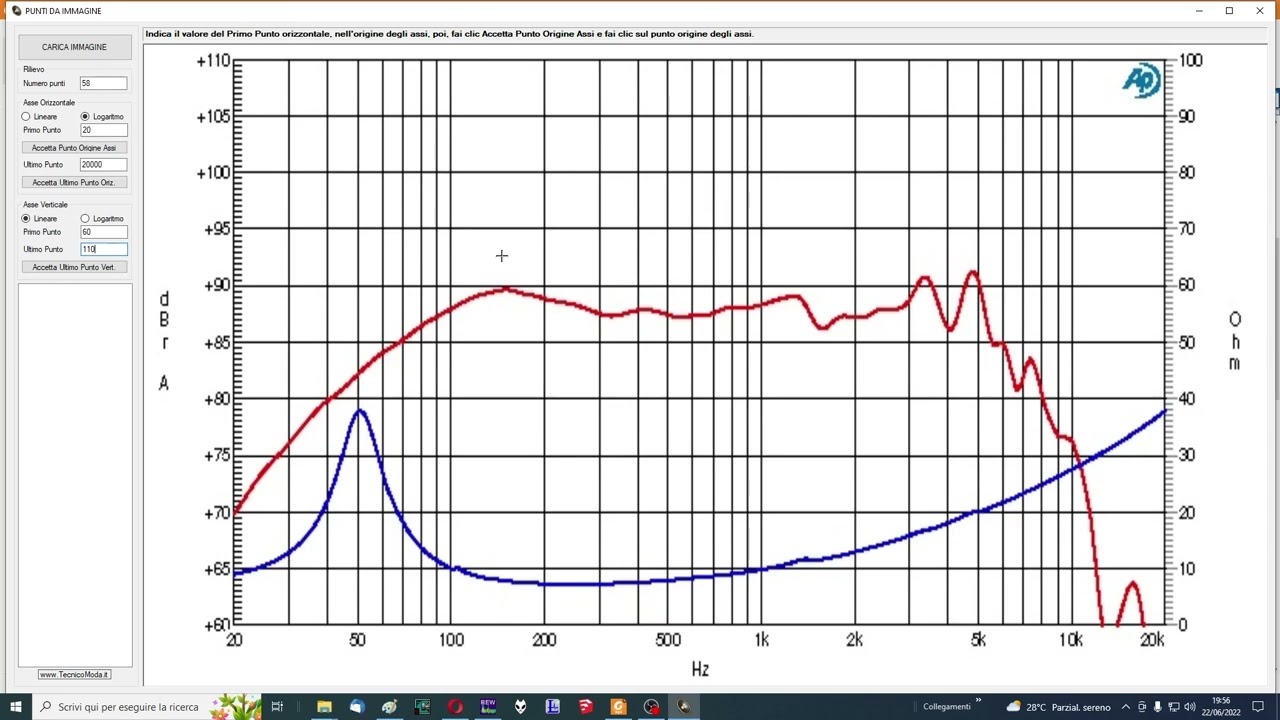This screenshot has height=720, width=1280.
Task: Click the volume speaker tray icon
Action: click(x=1189, y=707)
